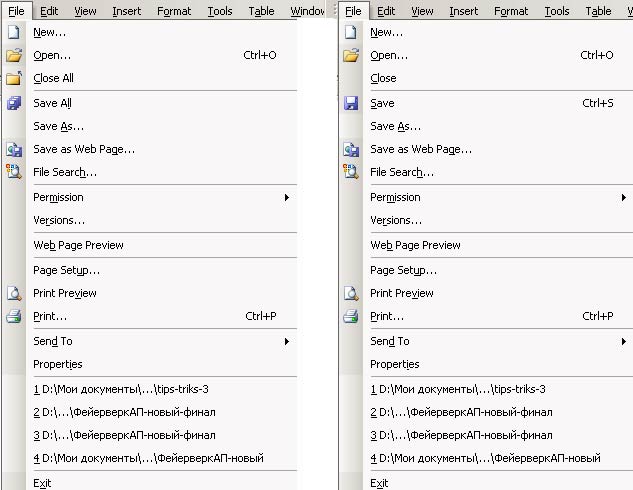Open recent file 4 ФейерверкАП-новый in the right menu
The image size is (633, 490).
pos(485,458)
